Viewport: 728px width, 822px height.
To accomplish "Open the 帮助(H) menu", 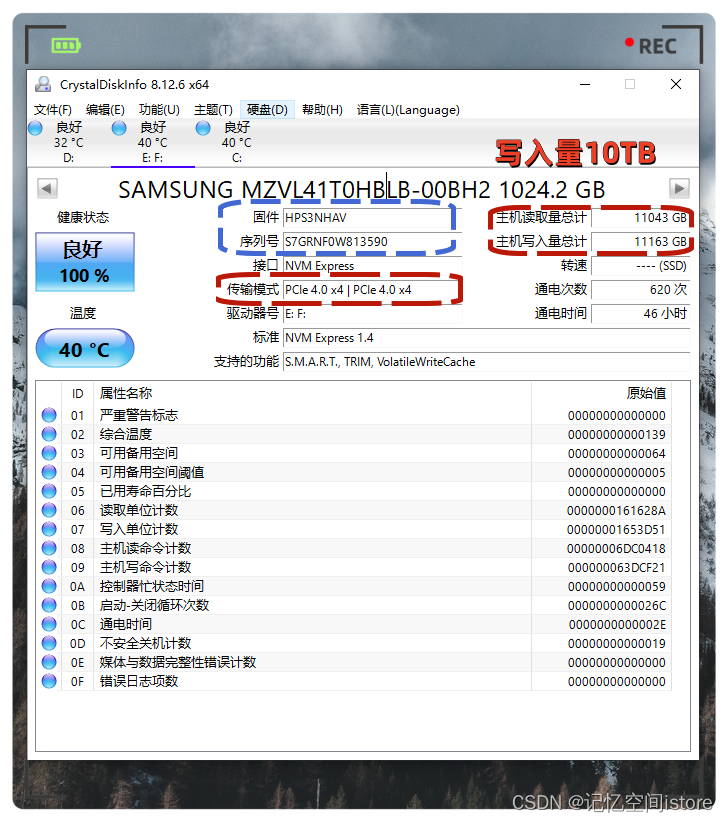I will click(322, 110).
